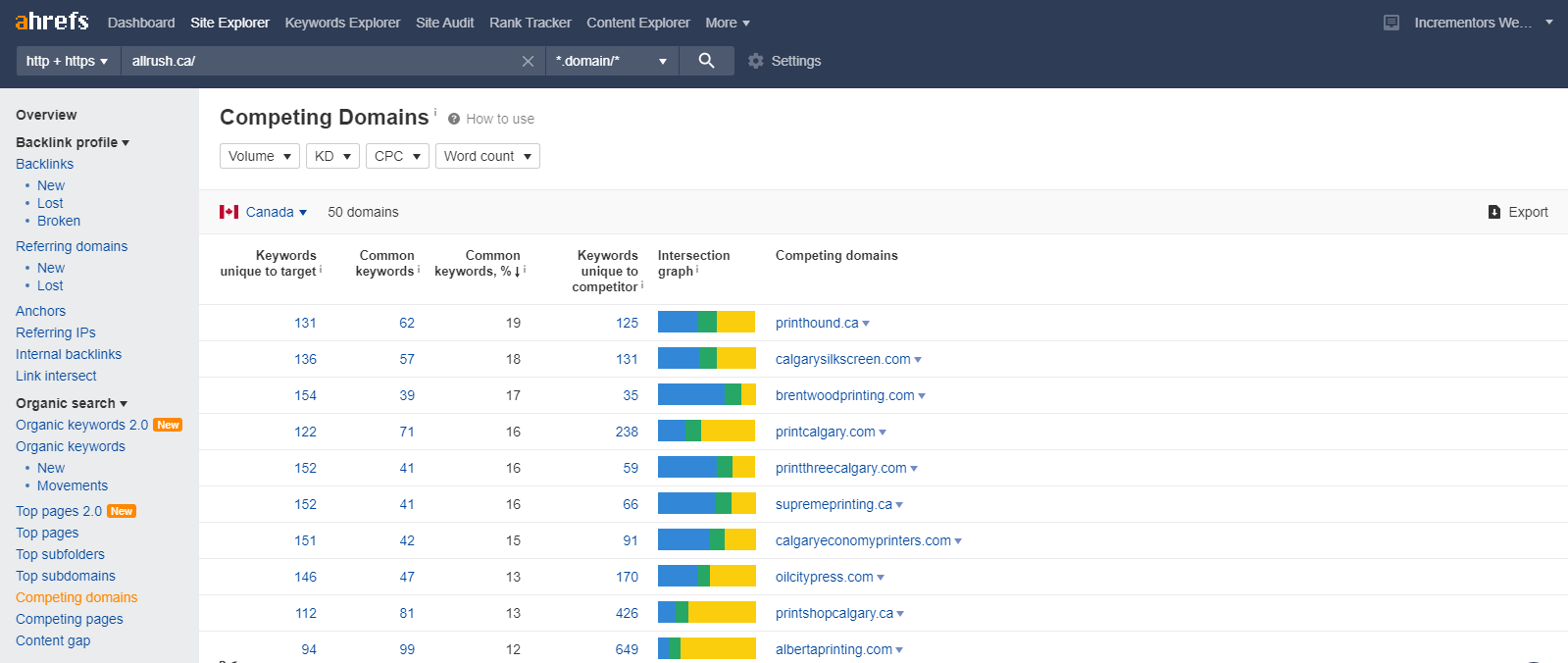Open Link intersect in the sidebar
1568x663 pixels.
[x=56, y=376]
